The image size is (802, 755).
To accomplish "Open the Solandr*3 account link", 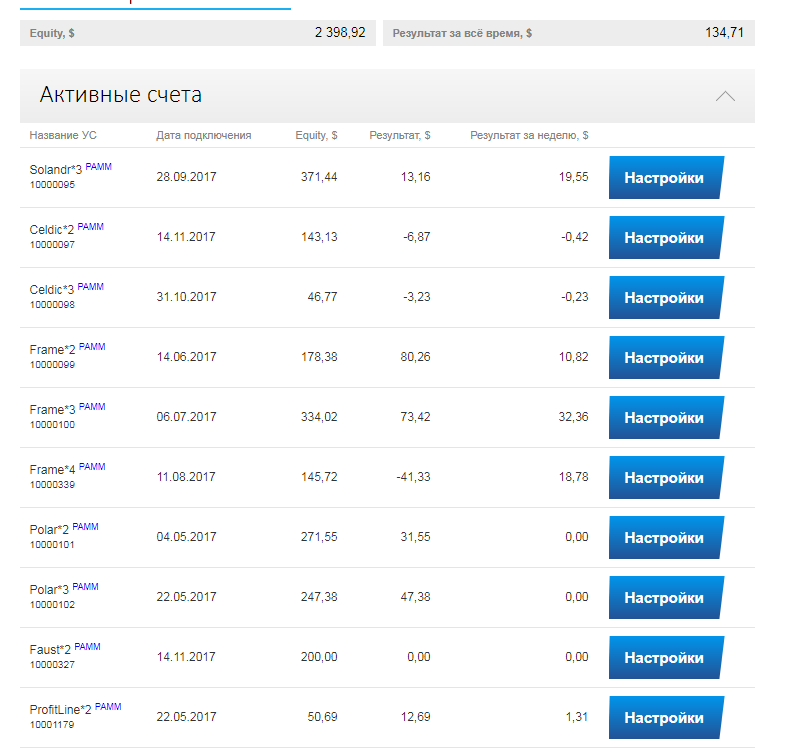I will tap(55, 171).
